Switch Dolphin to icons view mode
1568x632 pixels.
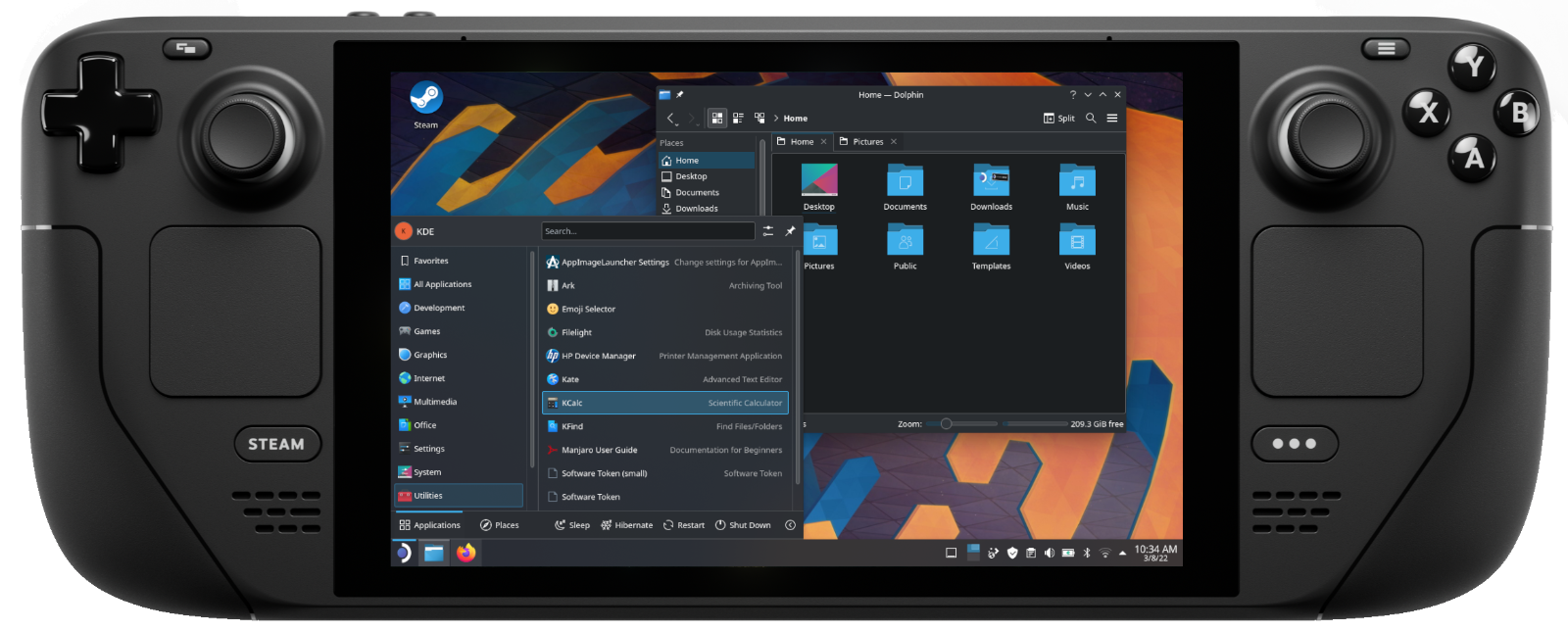(717, 119)
